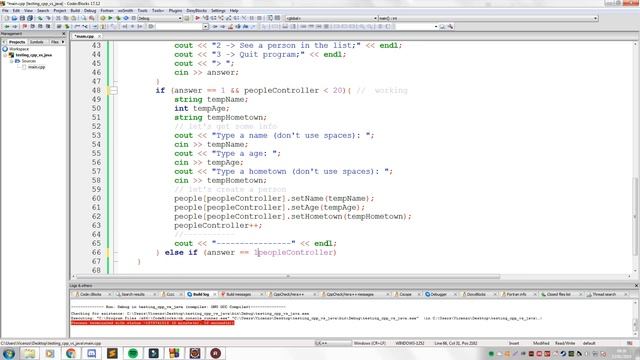Click the jump back arrow icon
640x360 pixels.
7,27
